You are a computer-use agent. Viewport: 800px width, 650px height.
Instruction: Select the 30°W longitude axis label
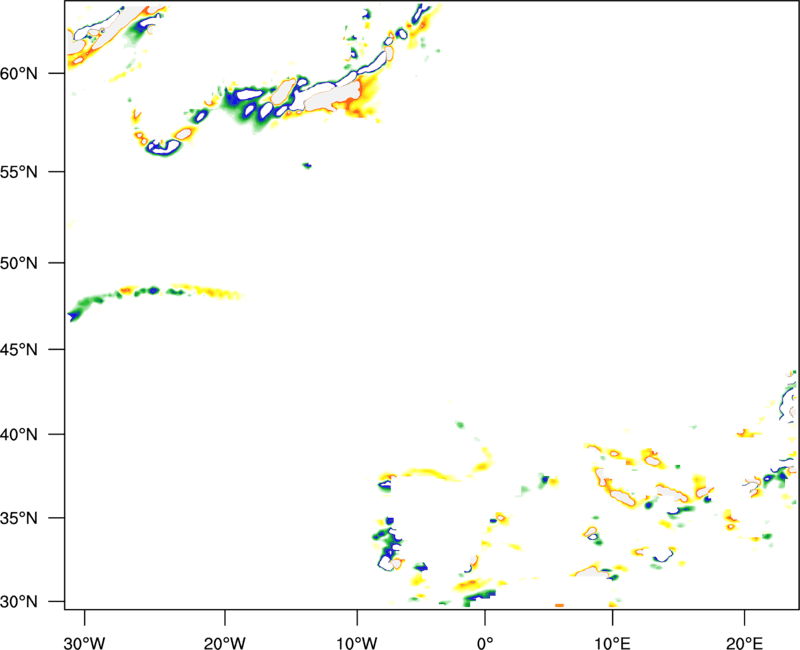pos(85,643)
